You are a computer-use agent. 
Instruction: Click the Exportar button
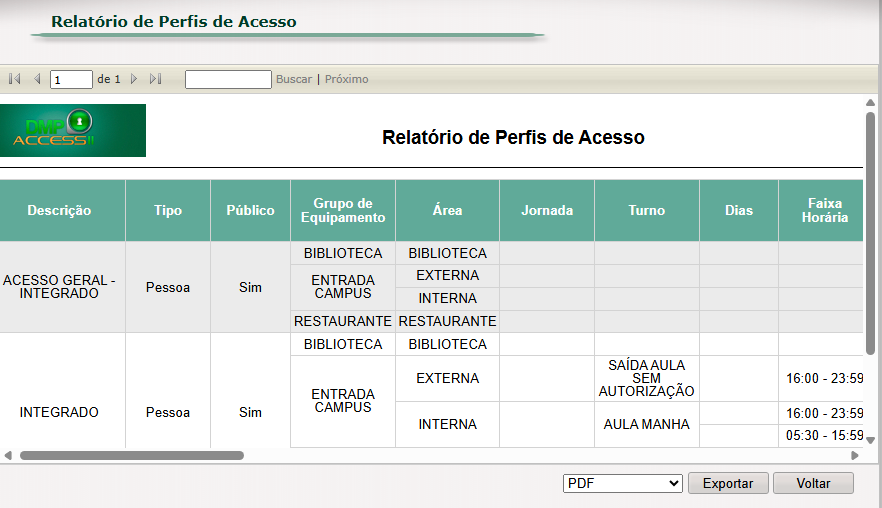[728, 483]
